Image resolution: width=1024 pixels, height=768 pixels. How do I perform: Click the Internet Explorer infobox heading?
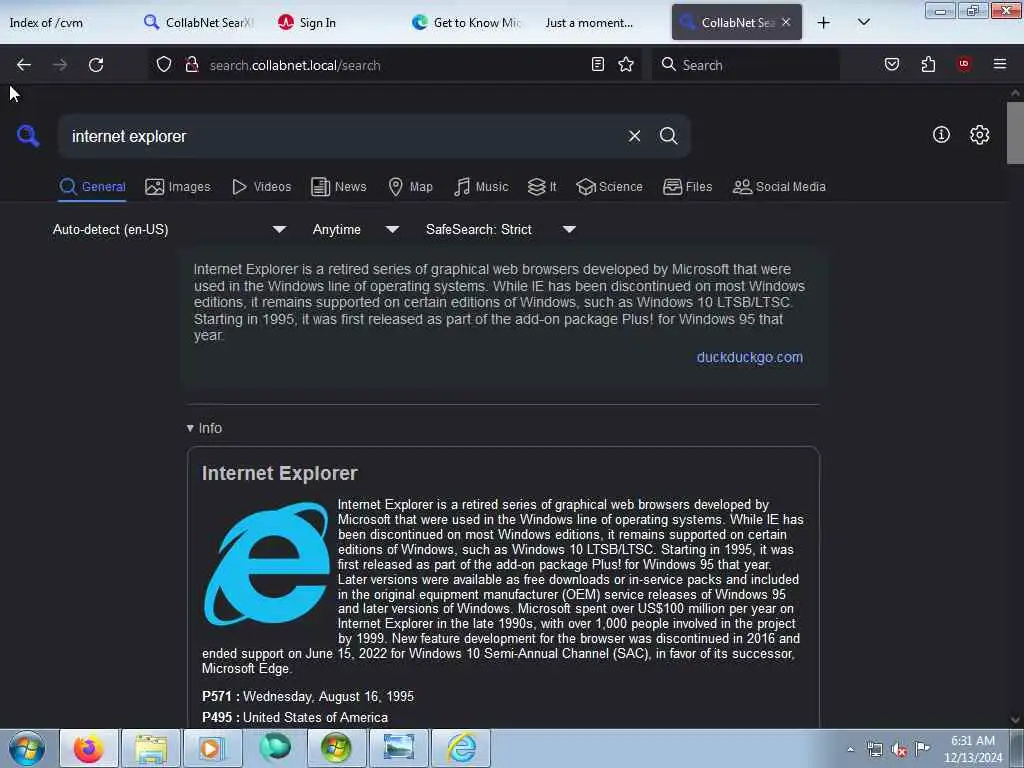(280, 473)
